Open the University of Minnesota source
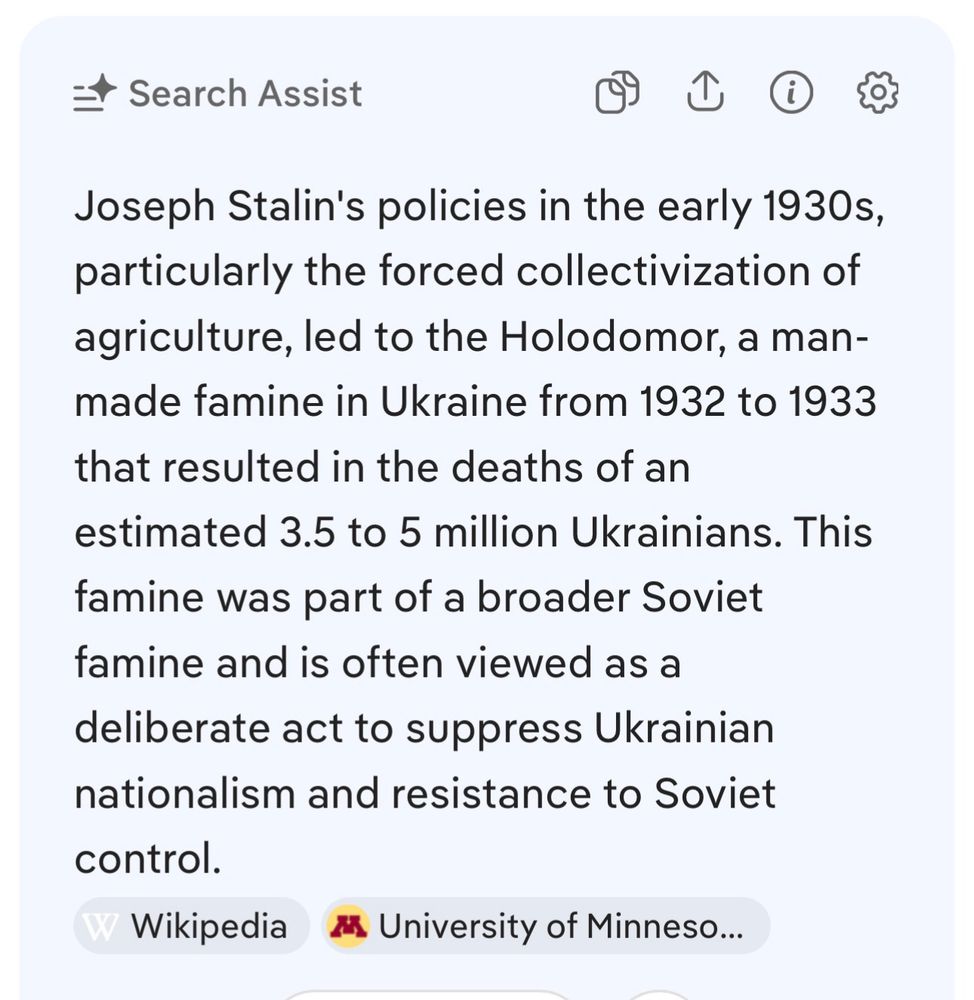The width and height of the screenshot is (974, 1000). (546, 926)
